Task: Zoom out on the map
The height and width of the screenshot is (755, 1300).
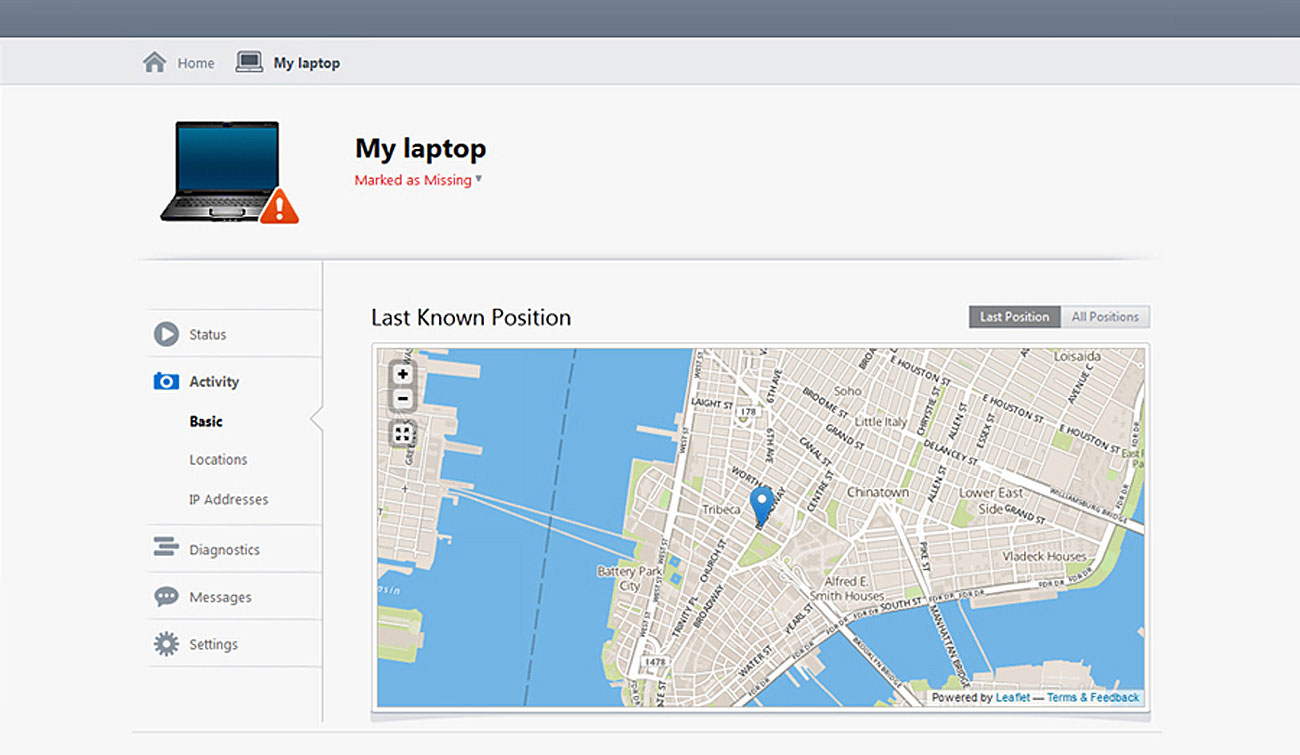Action: [x=402, y=399]
